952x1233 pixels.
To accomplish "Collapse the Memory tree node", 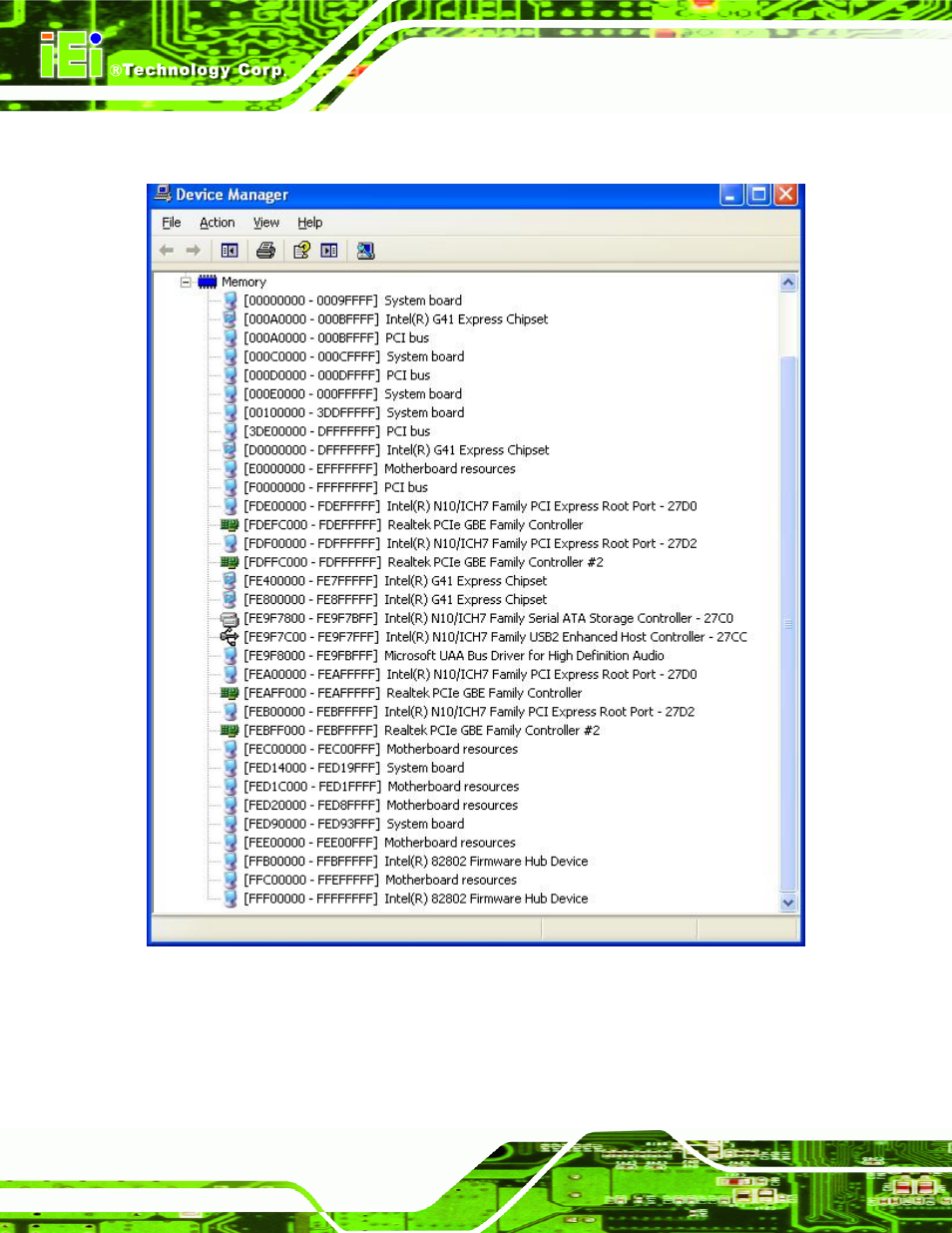I will point(186,282).
